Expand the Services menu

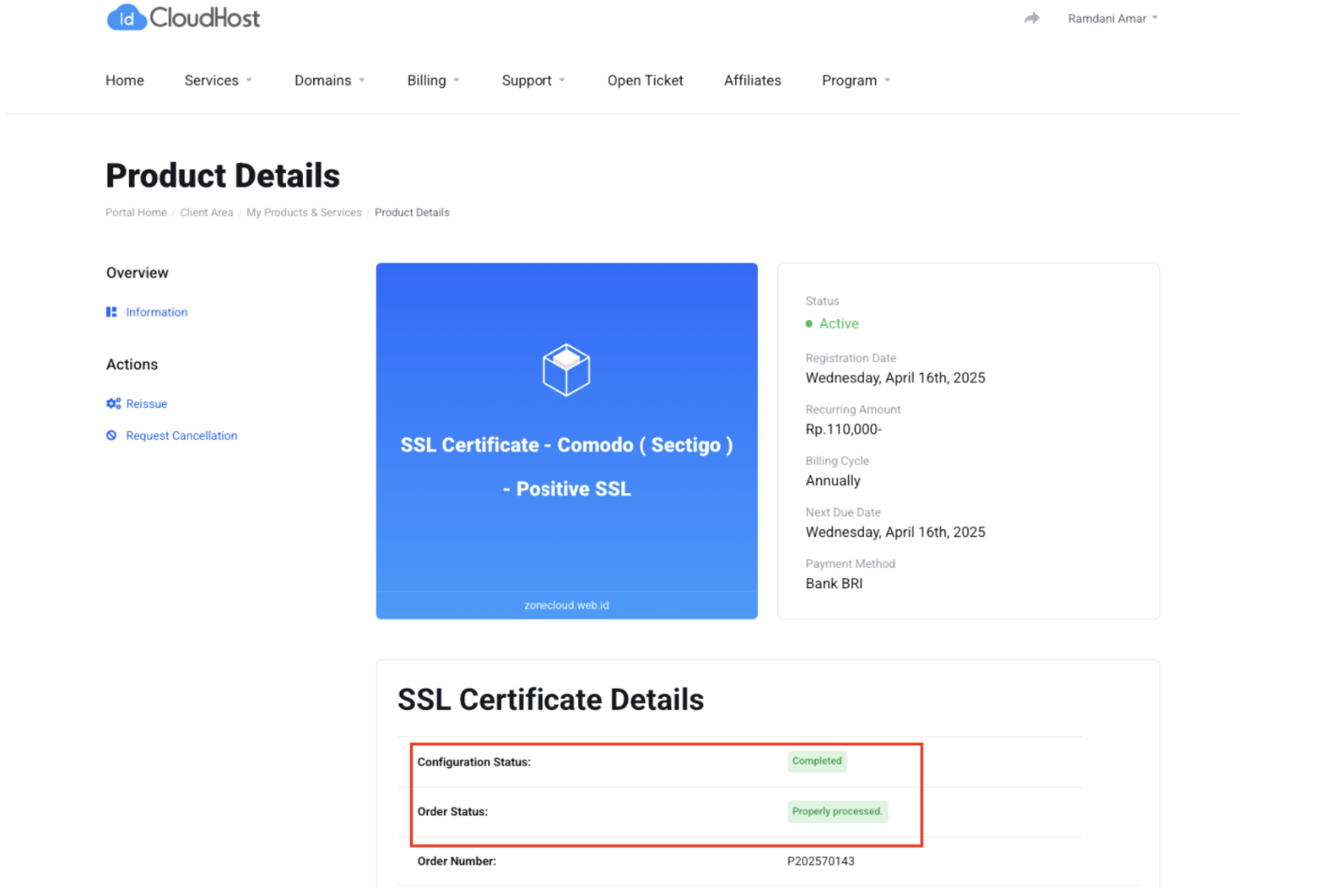pyautogui.click(x=218, y=80)
